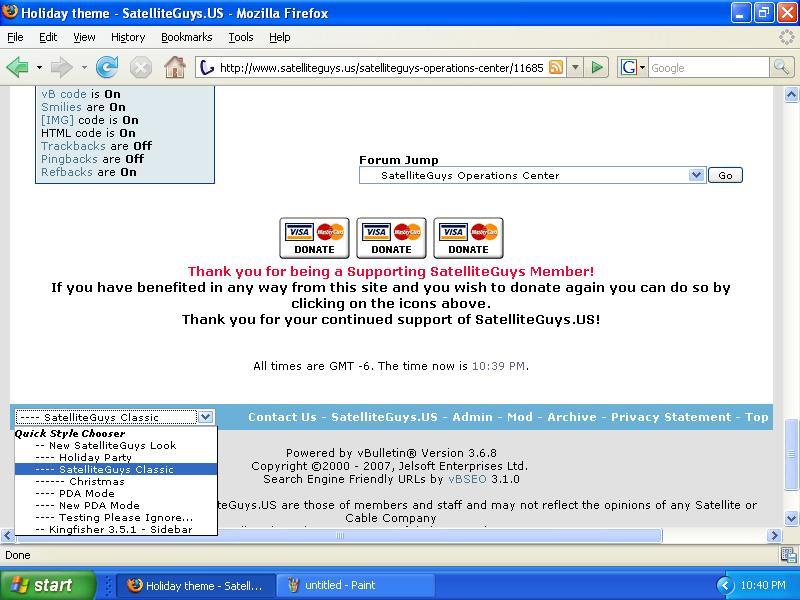Click the third Visa MasterCard Donate image
Screen dimensions: 800x600
(468, 238)
